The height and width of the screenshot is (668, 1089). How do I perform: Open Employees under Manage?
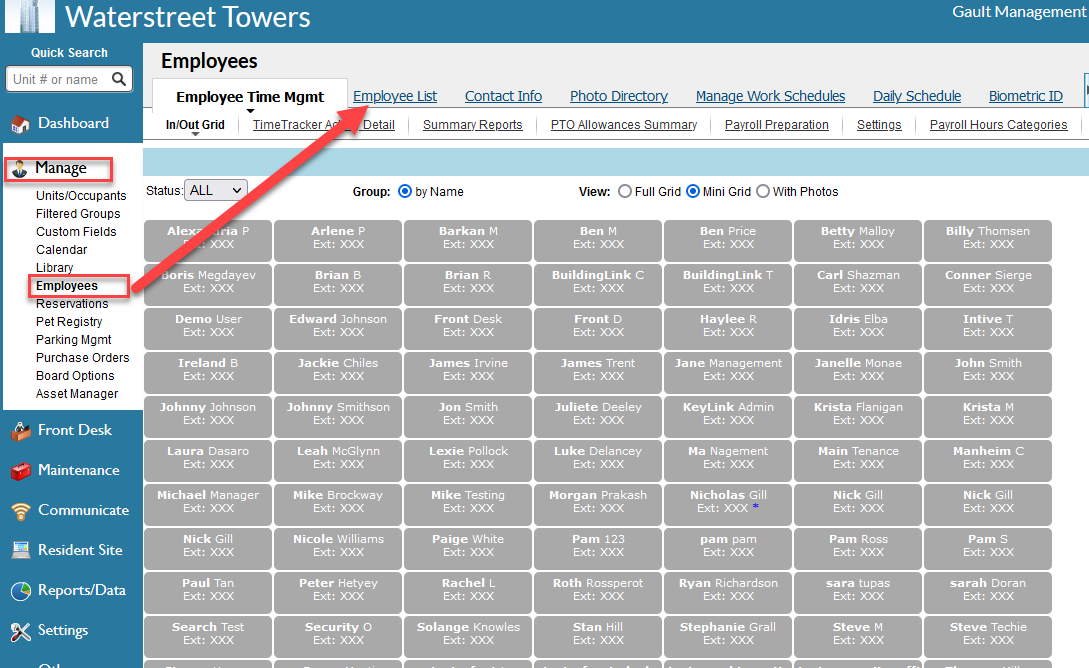point(67,286)
